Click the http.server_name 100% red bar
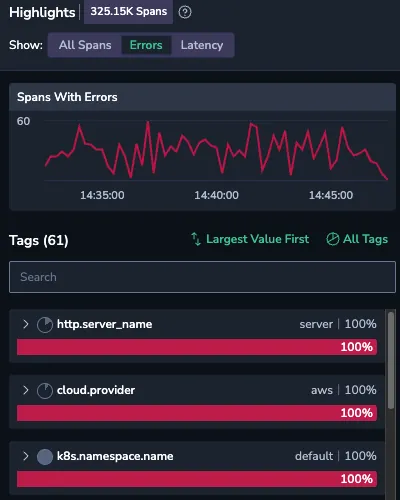The width and height of the screenshot is (400, 500). pyautogui.click(x=197, y=347)
